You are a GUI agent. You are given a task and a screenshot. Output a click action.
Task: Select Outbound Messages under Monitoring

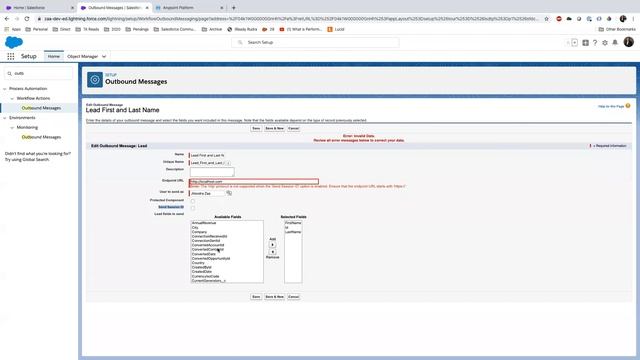point(41,137)
